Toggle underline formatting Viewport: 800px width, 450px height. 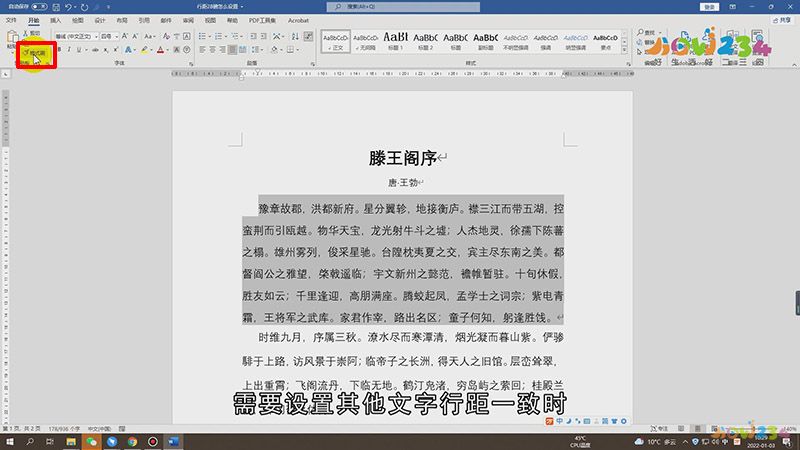pos(79,49)
